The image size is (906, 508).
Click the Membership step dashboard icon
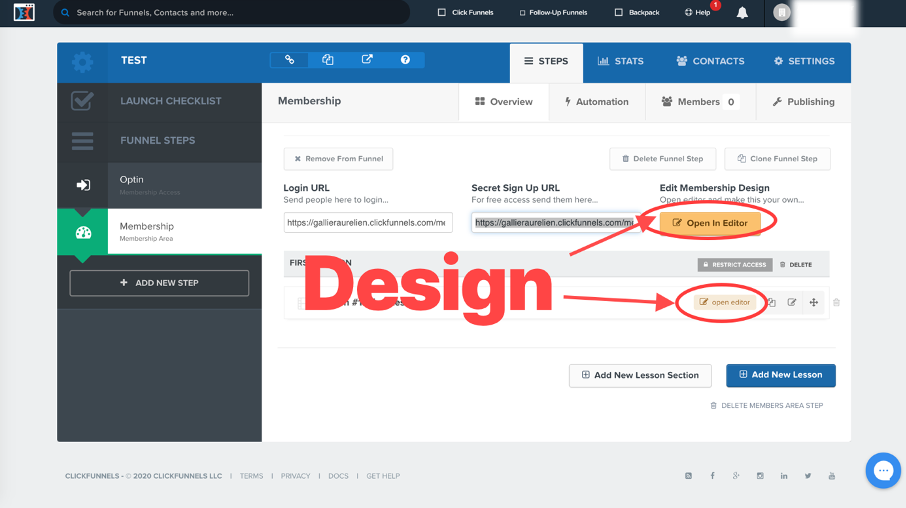coord(83,232)
